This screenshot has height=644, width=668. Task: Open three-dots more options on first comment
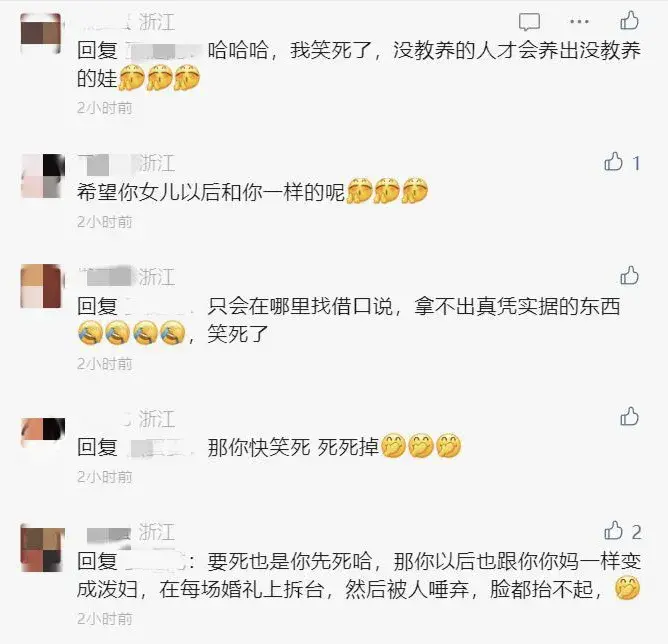point(579,21)
